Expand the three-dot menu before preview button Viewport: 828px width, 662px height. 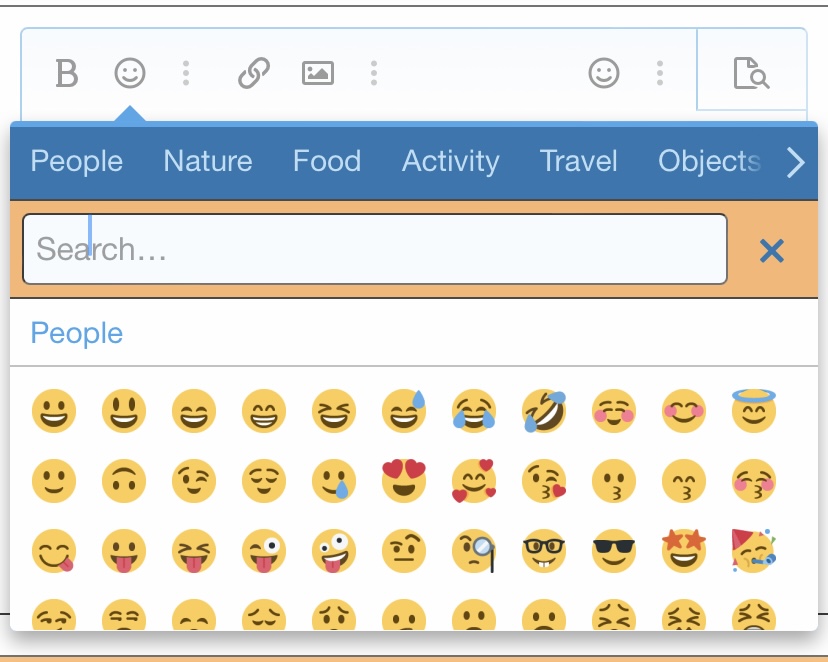pyautogui.click(x=660, y=73)
